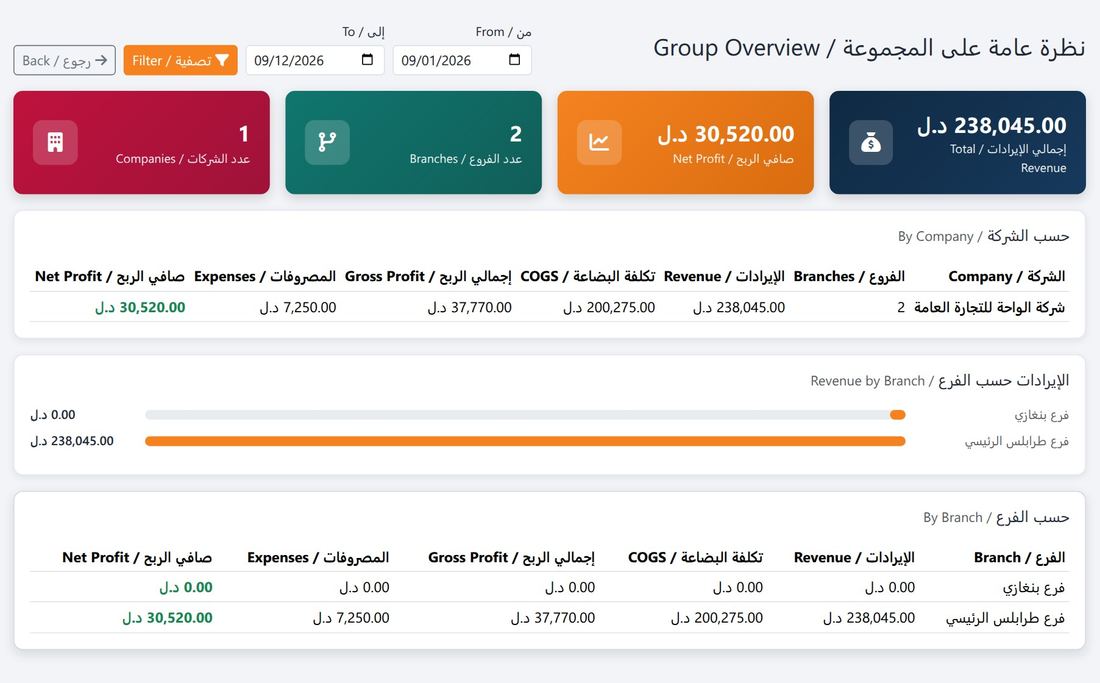Click the branch icon on Branches card
This screenshot has width=1100, height=683.
[328, 142]
